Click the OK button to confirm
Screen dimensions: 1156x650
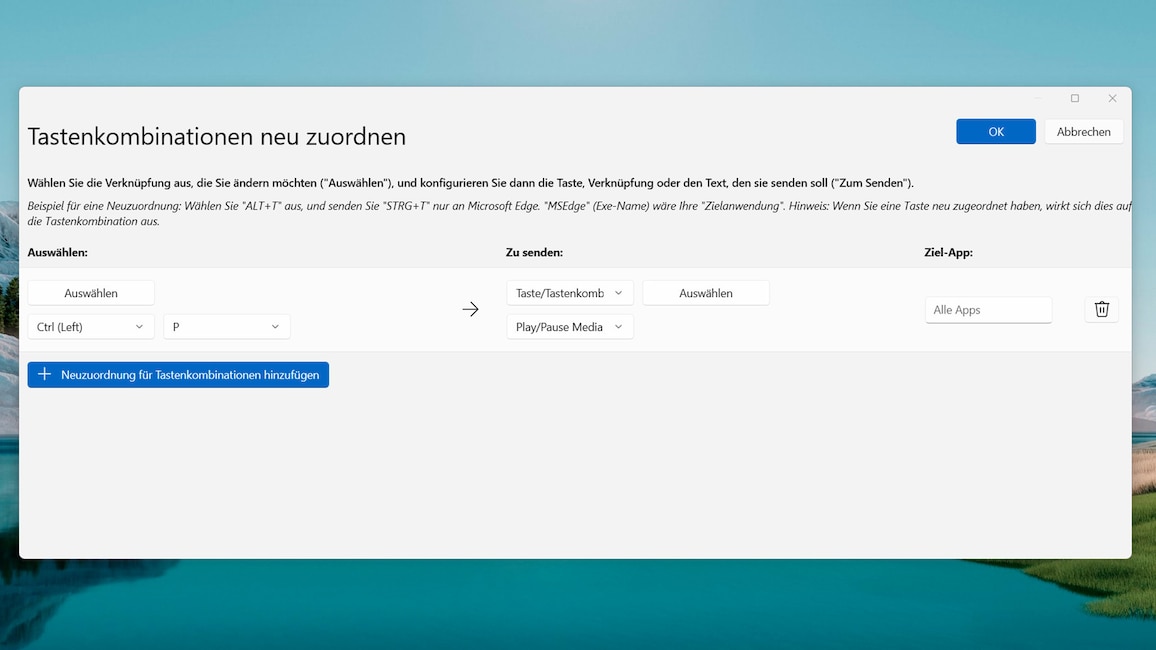click(995, 132)
